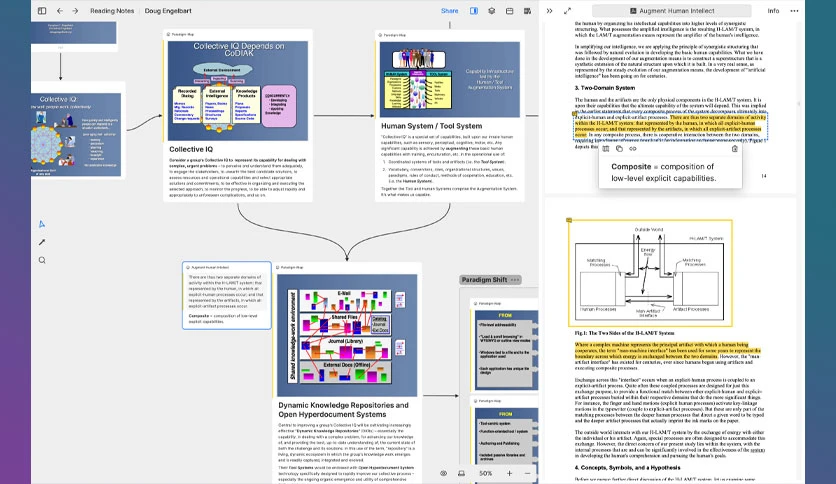Toggle the eye visibility icon near zoom
Image resolution: width=836 pixels, height=484 pixels.
point(444,473)
